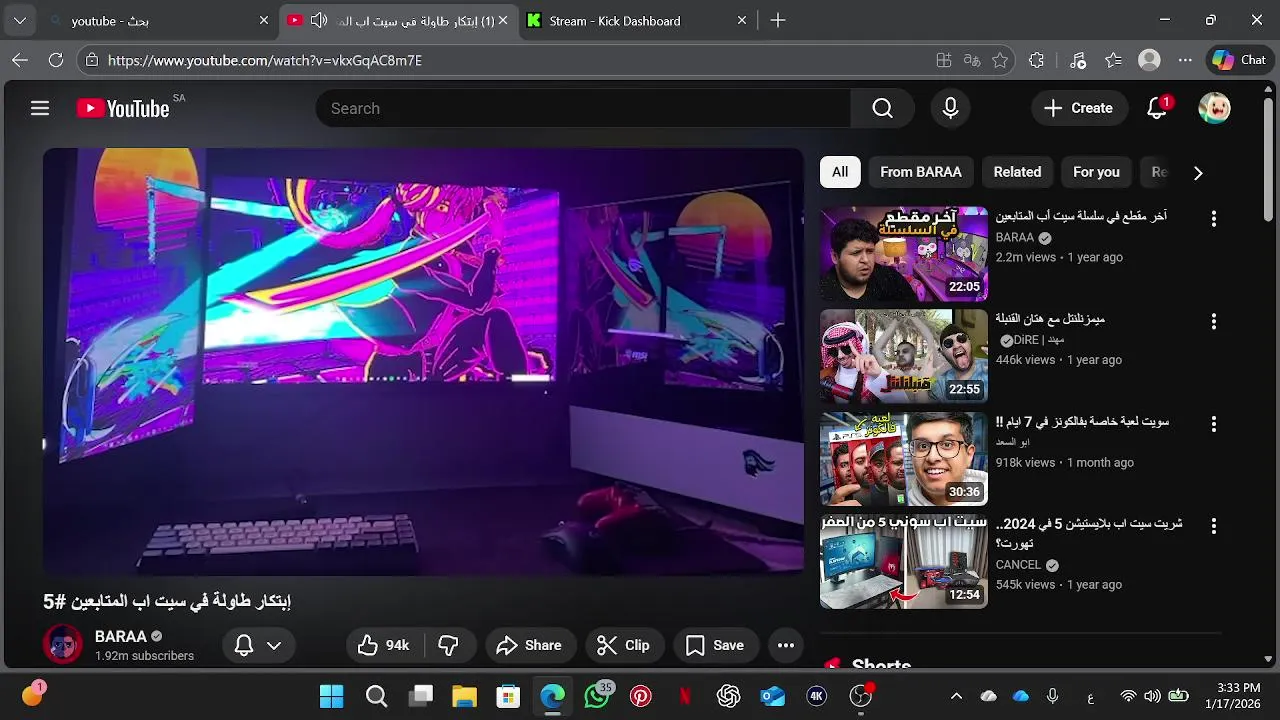Open media control music icon

coord(1077,60)
